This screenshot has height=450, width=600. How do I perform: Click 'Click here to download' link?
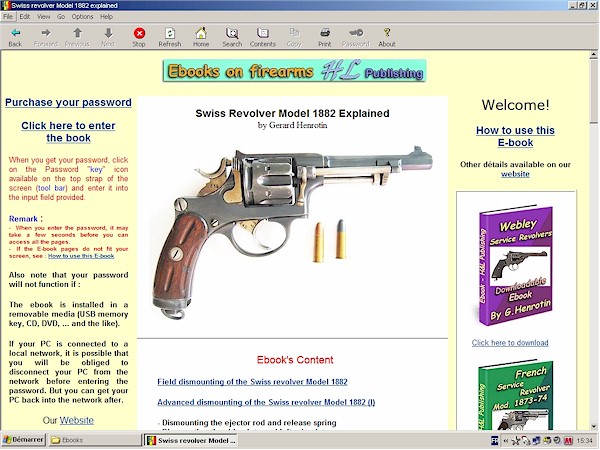510,343
